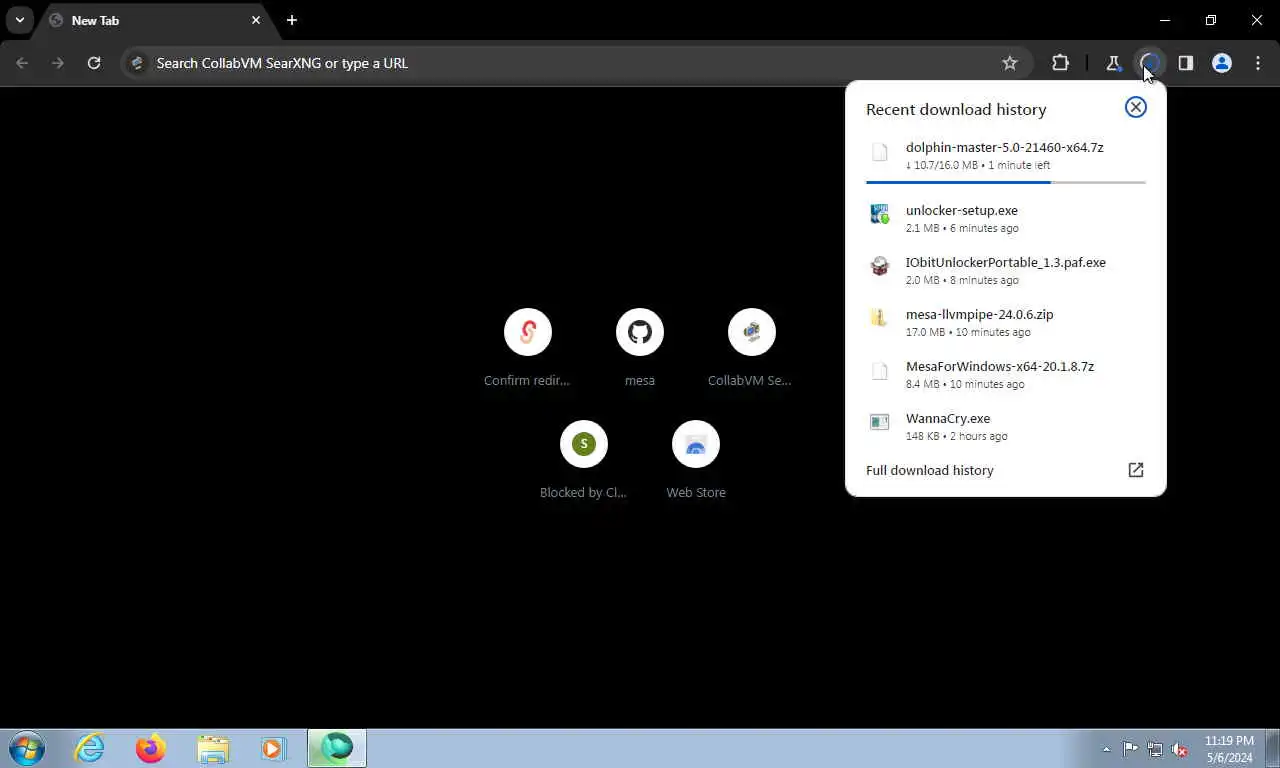
Task: Open Windows Media Player from taskbar
Action: point(273,748)
